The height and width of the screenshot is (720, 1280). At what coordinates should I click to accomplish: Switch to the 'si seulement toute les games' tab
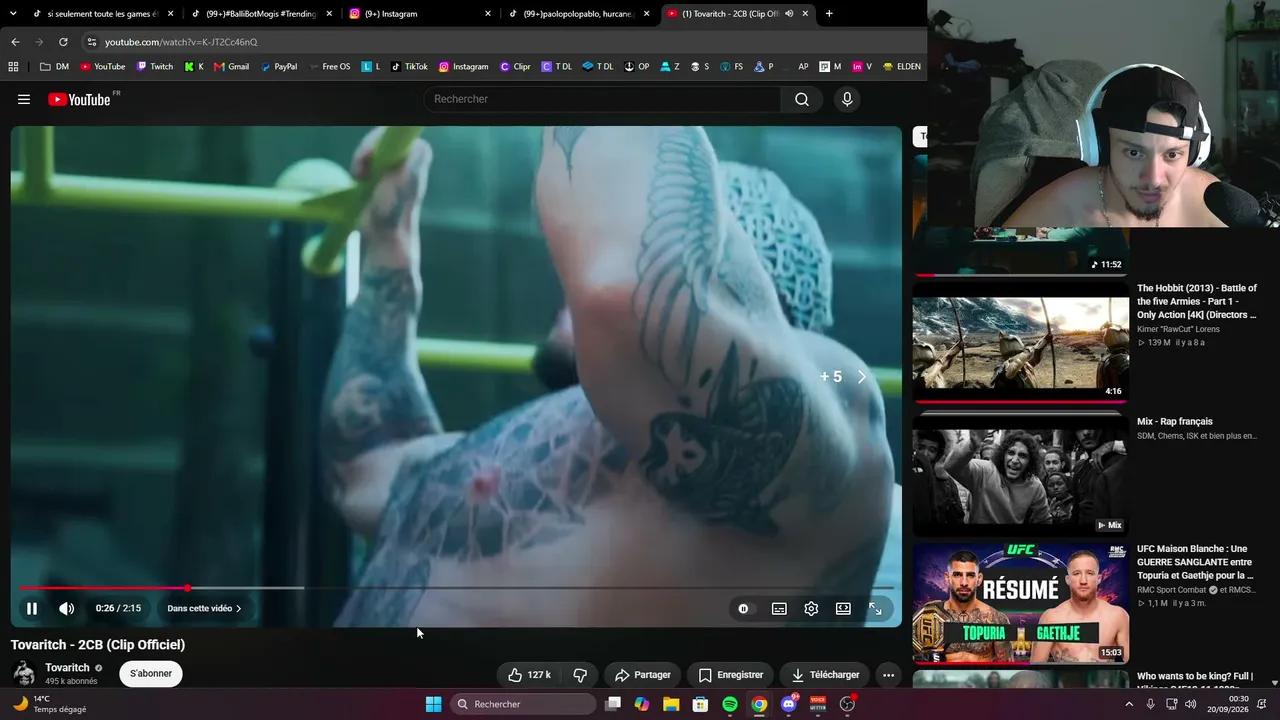click(102, 13)
